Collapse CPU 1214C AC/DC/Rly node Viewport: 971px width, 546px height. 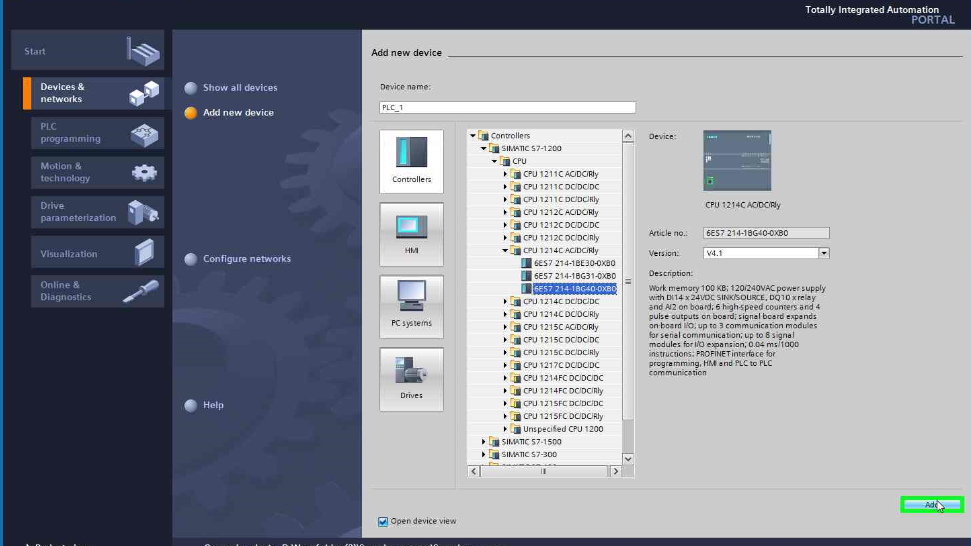click(505, 251)
